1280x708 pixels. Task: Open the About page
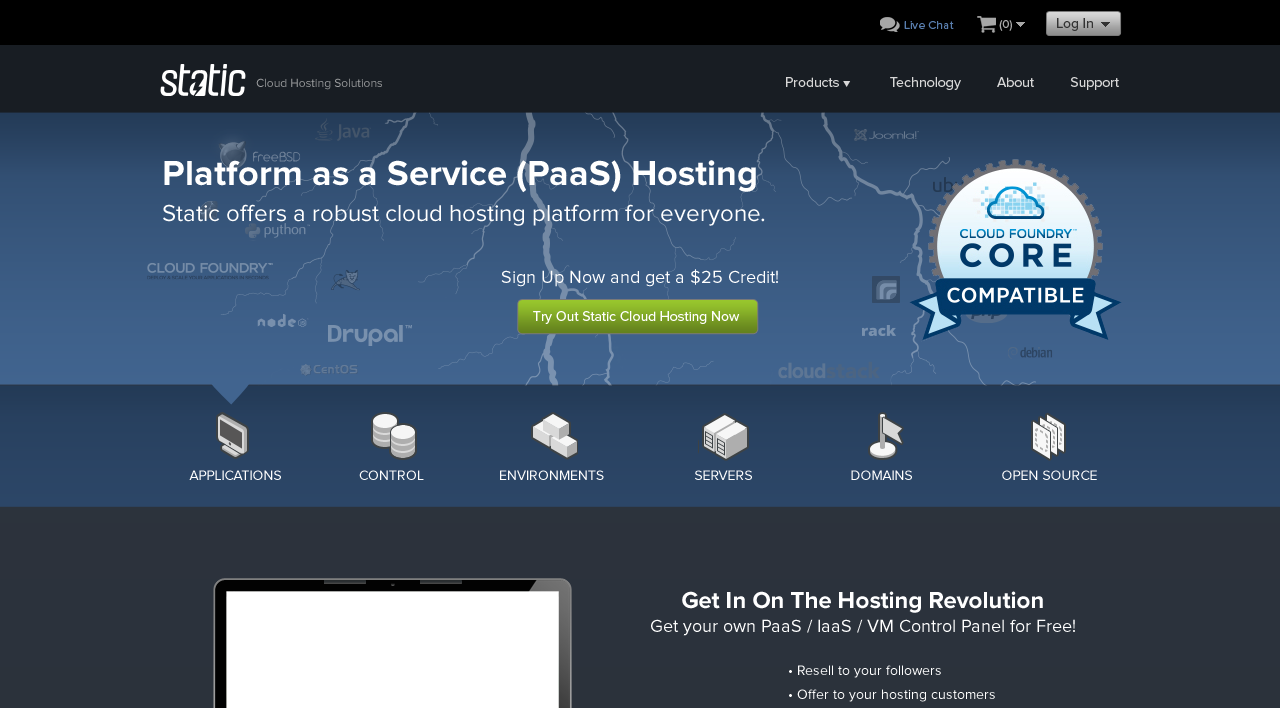coord(1015,82)
